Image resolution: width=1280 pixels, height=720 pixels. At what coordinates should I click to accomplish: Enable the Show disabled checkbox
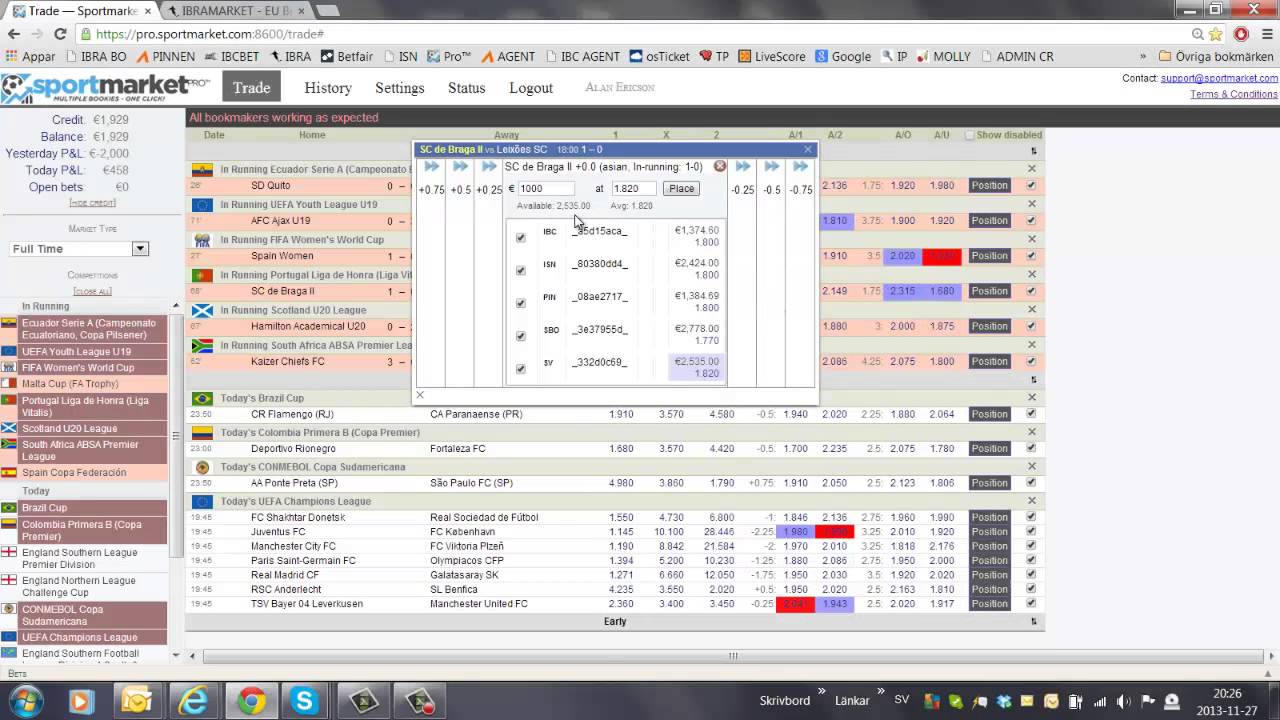(969, 135)
